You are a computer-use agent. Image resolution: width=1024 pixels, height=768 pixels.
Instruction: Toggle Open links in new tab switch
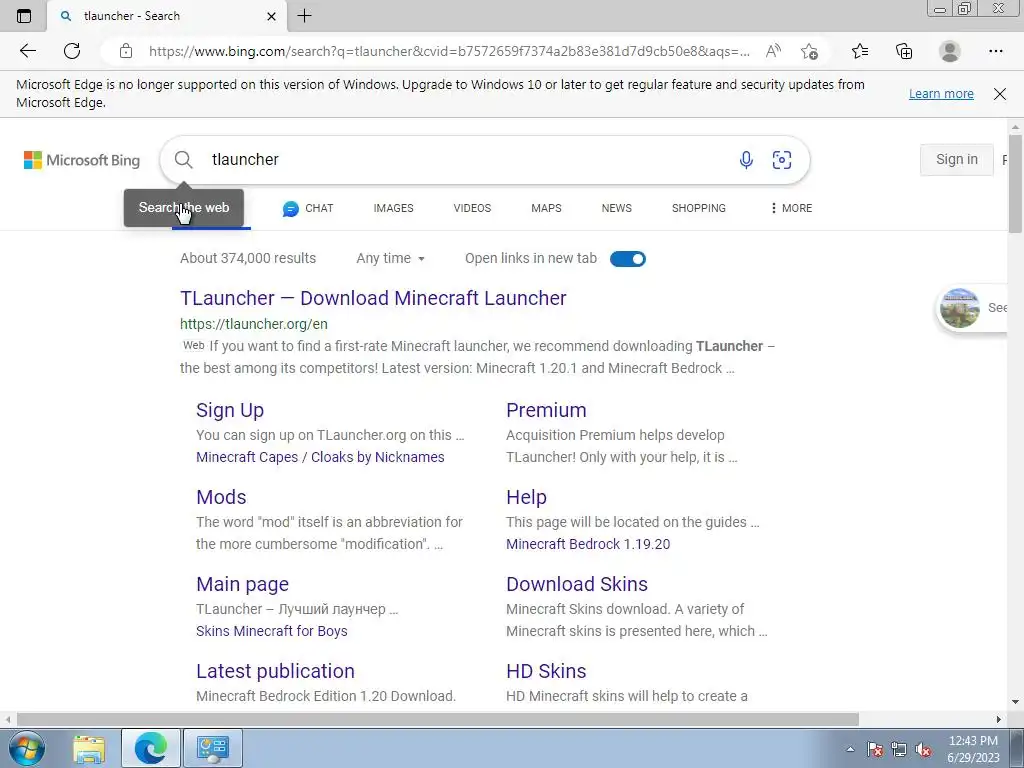coord(628,259)
